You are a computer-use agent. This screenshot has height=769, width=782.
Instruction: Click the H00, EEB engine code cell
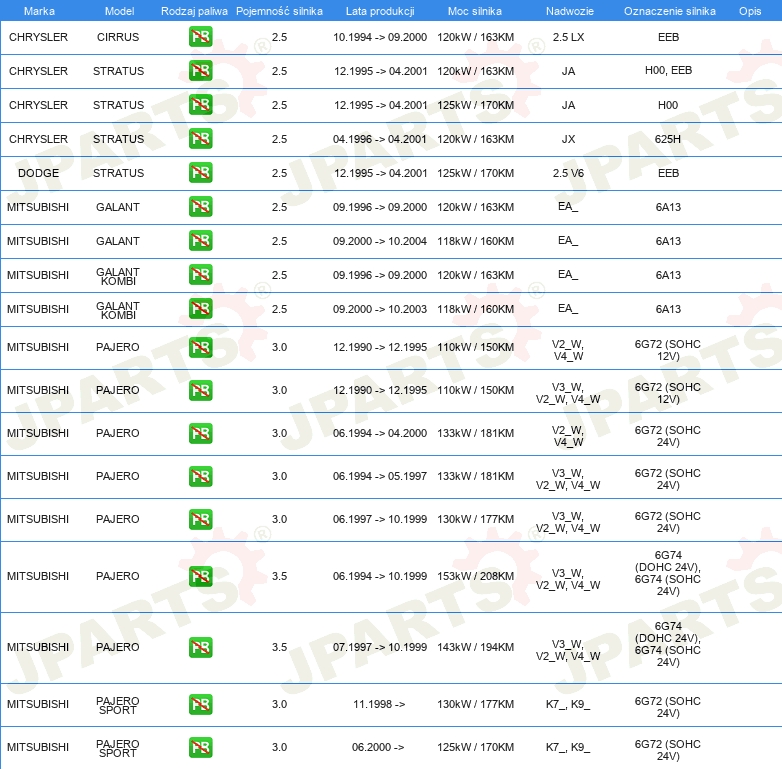coord(668,70)
